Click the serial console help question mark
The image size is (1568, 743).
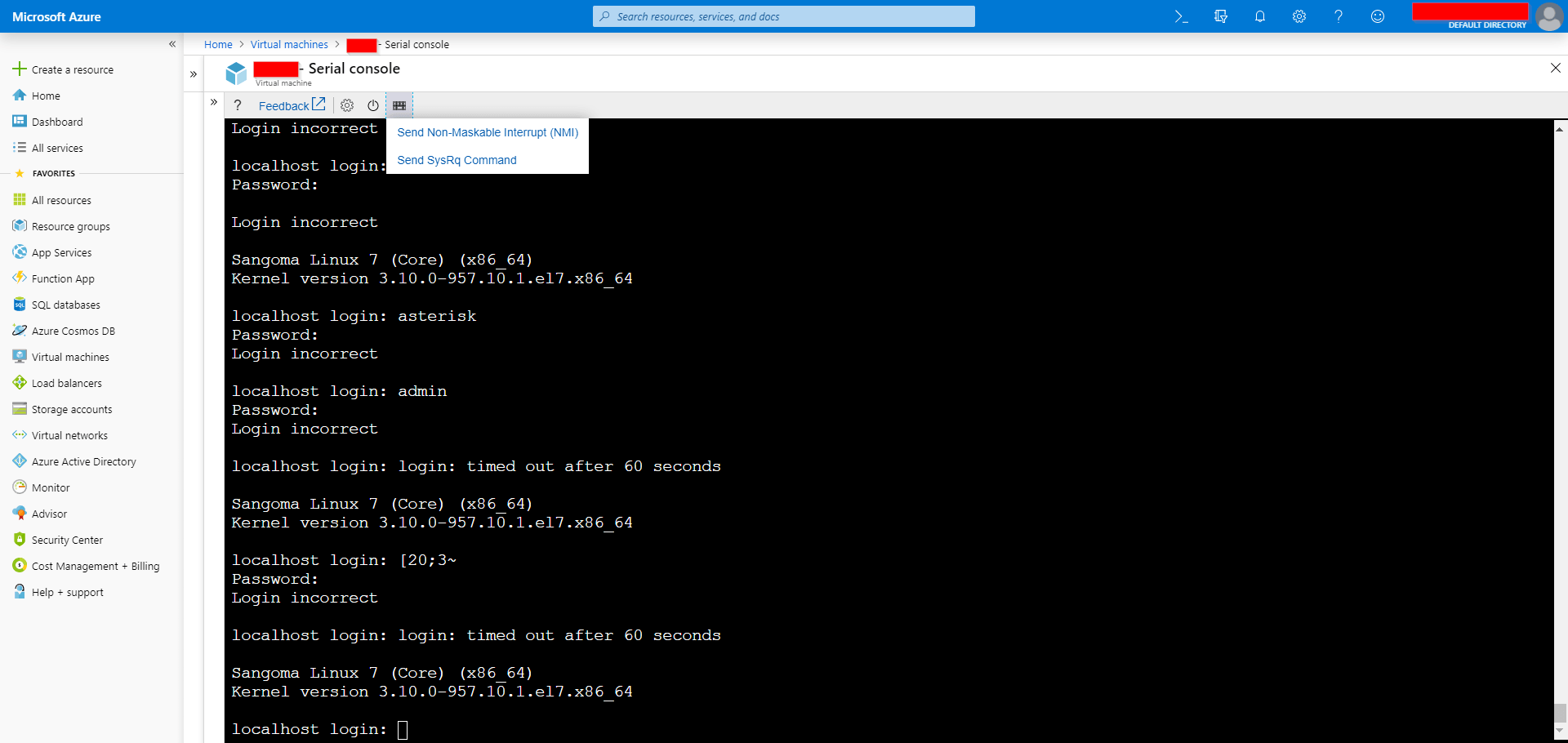click(x=238, y=105)
